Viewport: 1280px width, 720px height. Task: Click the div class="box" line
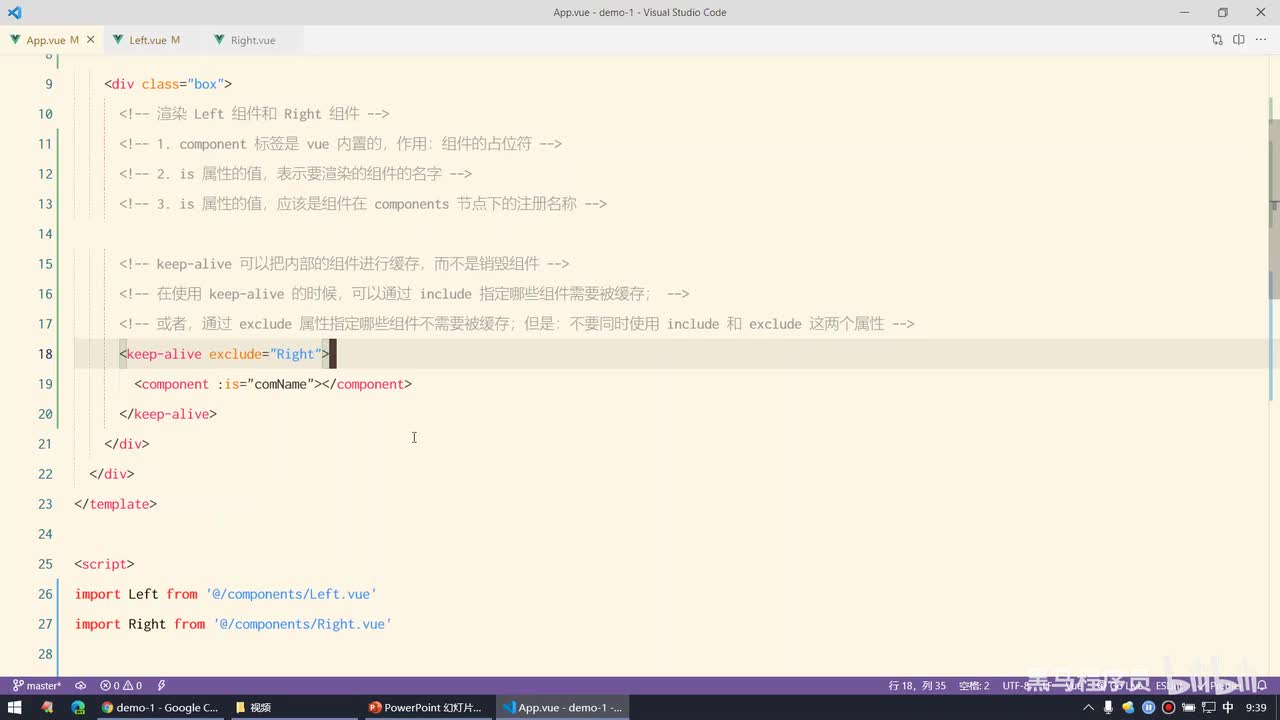pyautogui.click(x=168, y=84)
